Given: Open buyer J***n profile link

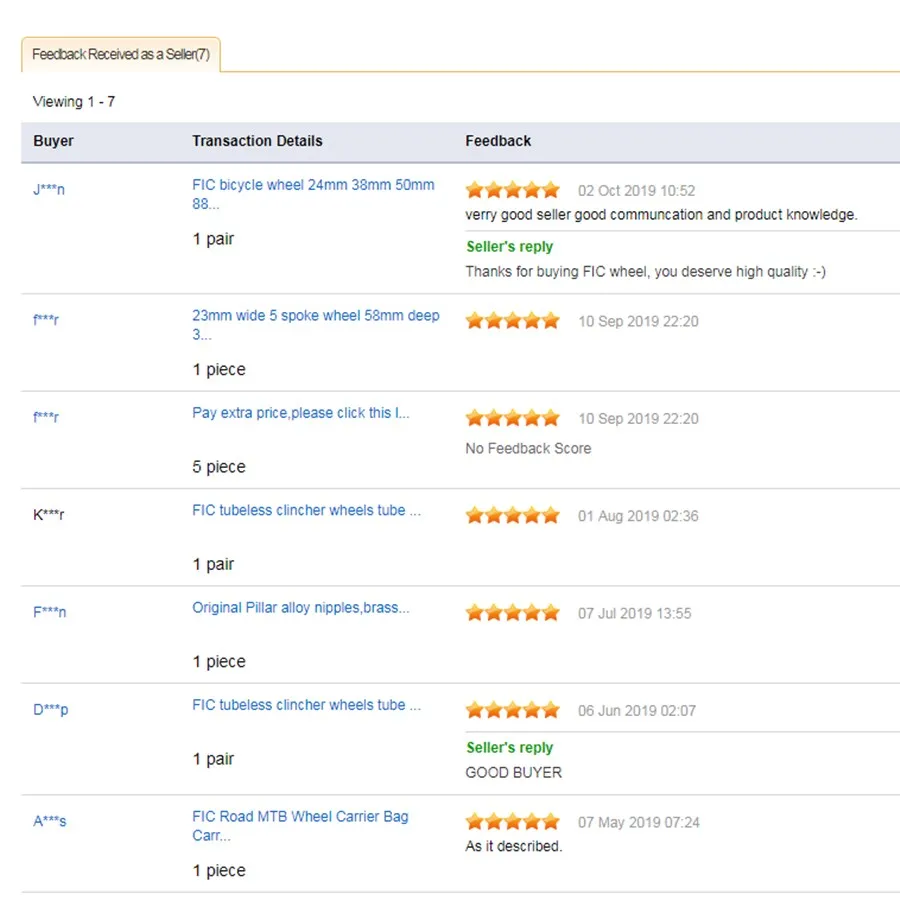Looking at the screenshot, I should pyautogui.click(x=49, y=189).
